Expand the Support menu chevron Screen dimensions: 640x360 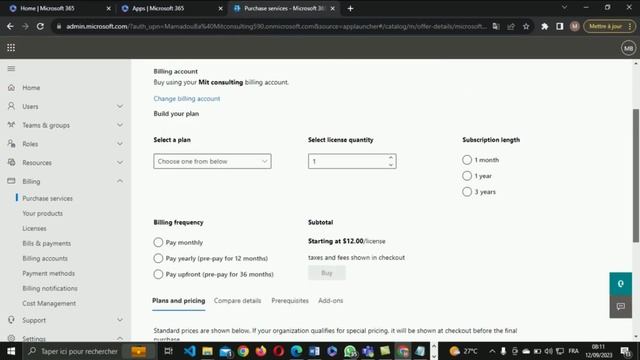pos(120,320)
